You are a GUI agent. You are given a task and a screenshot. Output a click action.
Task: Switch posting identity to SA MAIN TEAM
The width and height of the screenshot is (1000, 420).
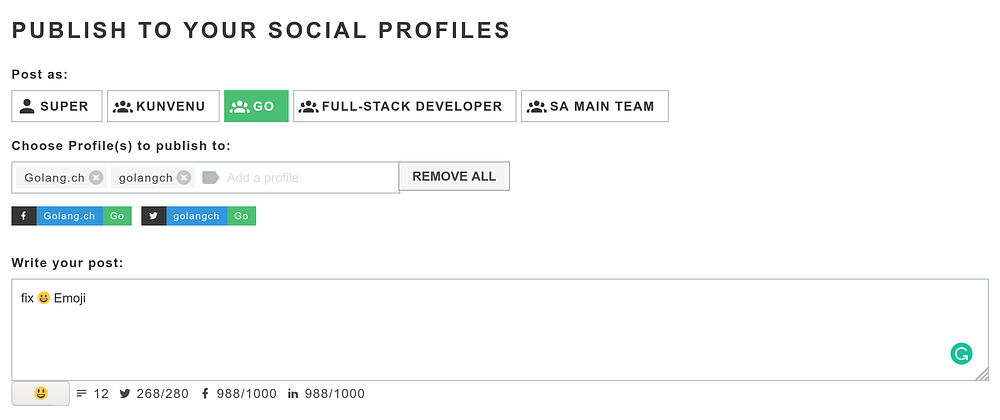[x=594, y=106]
